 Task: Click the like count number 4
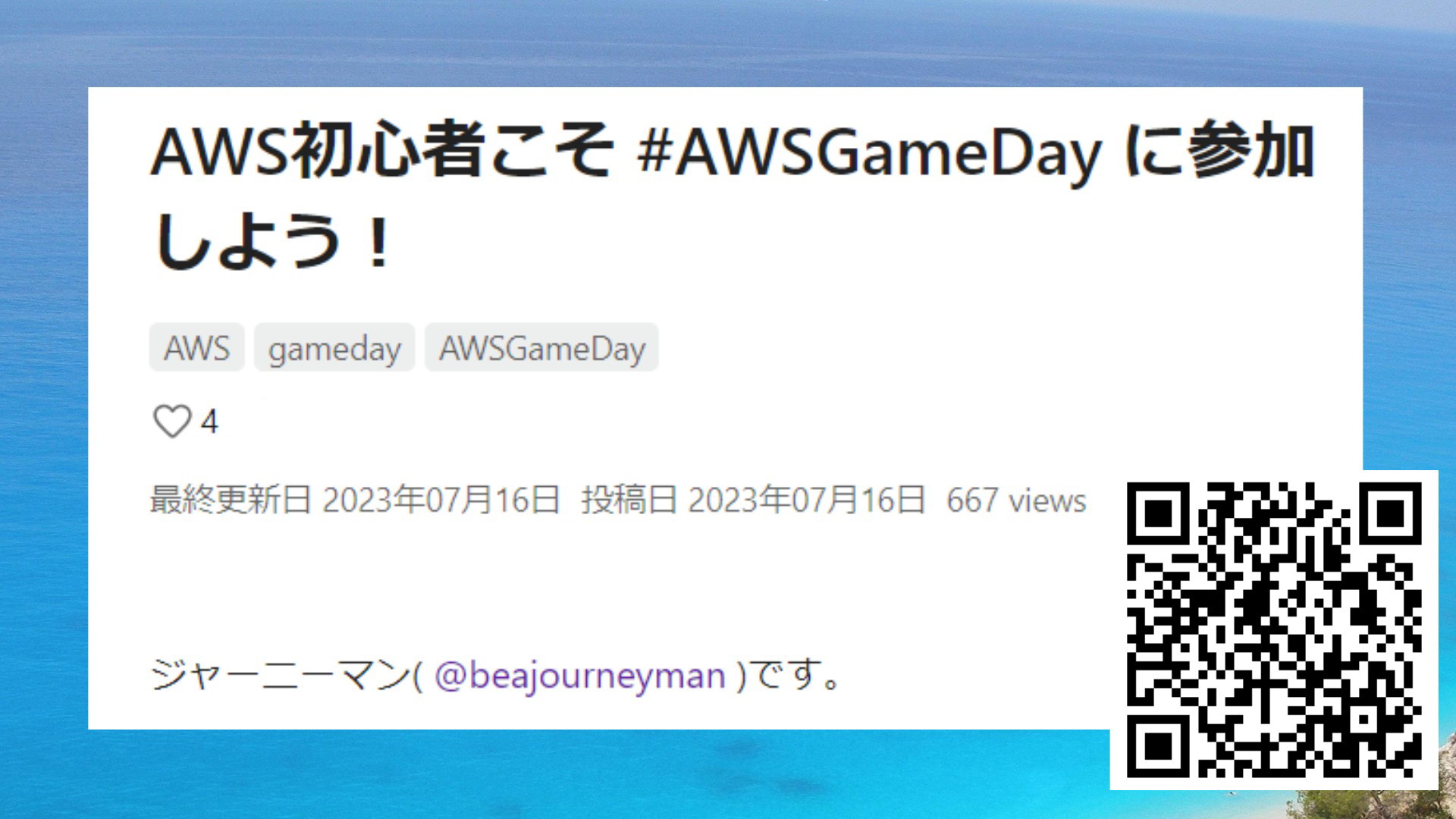pyautogui.click(x=209, y=422)
